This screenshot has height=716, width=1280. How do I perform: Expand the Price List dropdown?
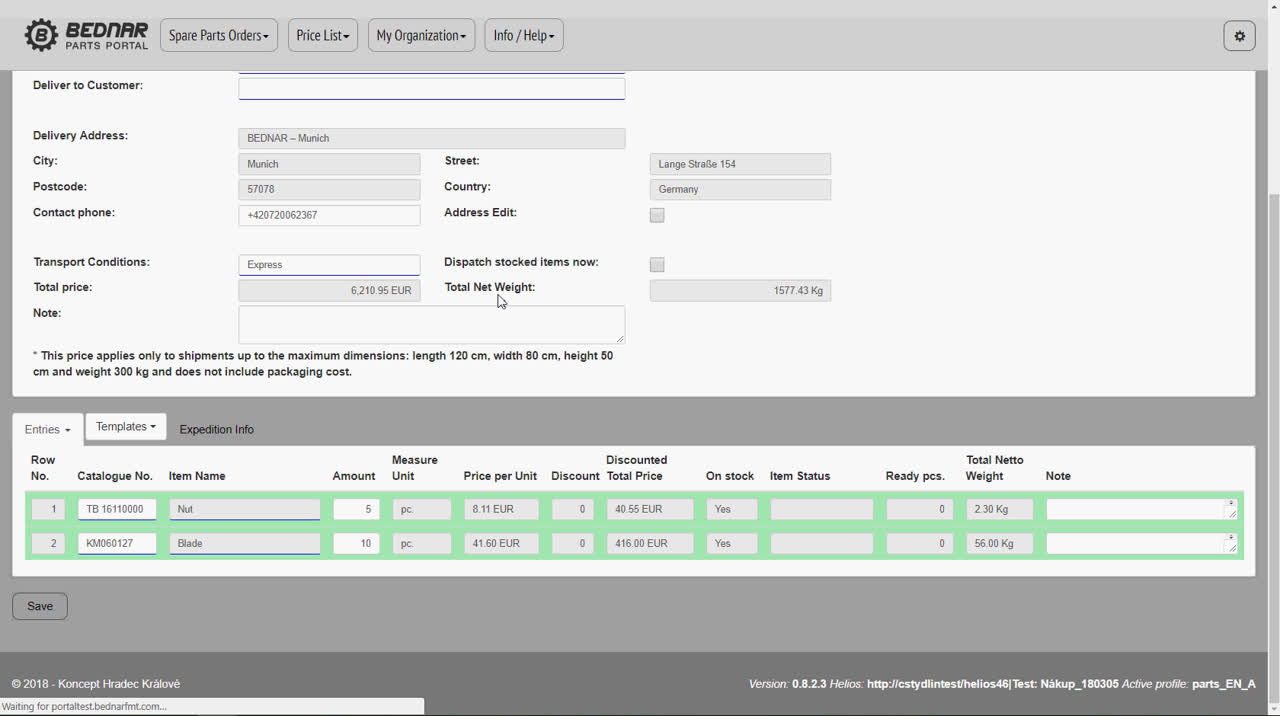pos(322,36)
